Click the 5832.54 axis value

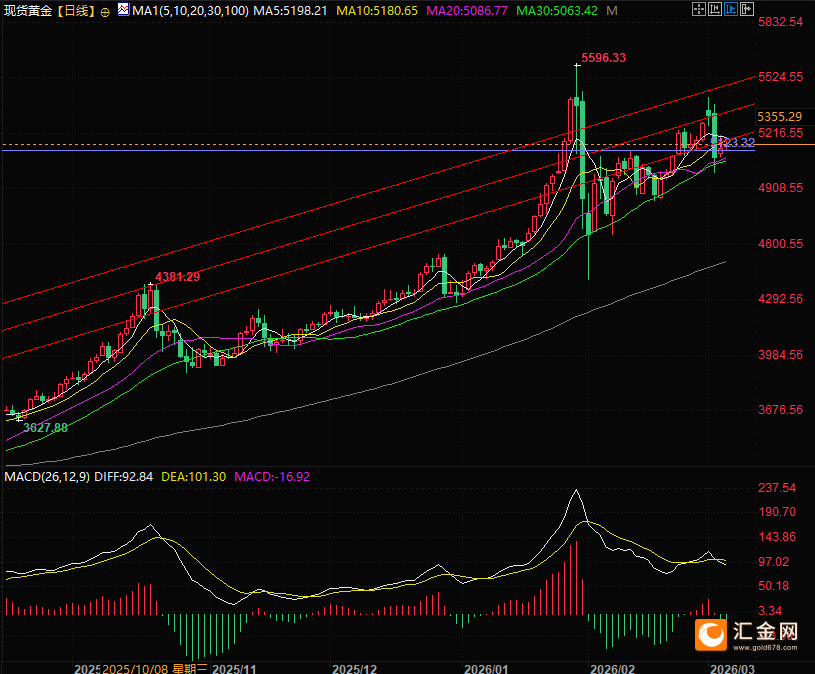coord(781,22)
